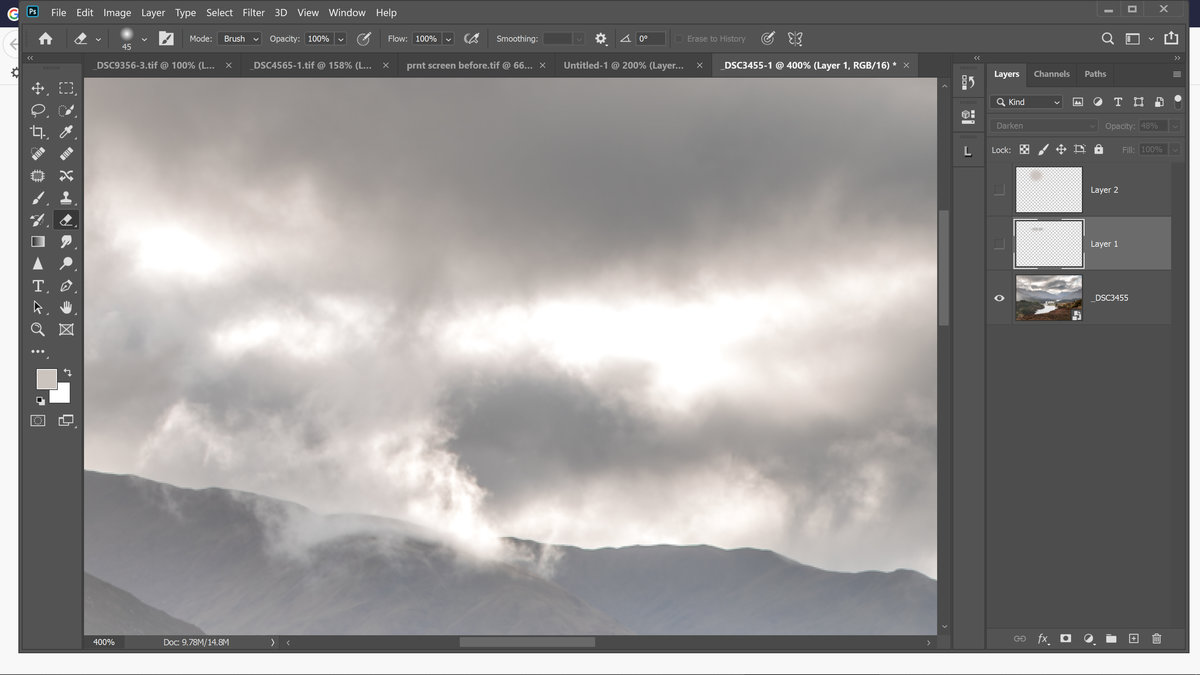Toggle pressure for size button
Screen dimensions: 1200x675
point(767,39)
